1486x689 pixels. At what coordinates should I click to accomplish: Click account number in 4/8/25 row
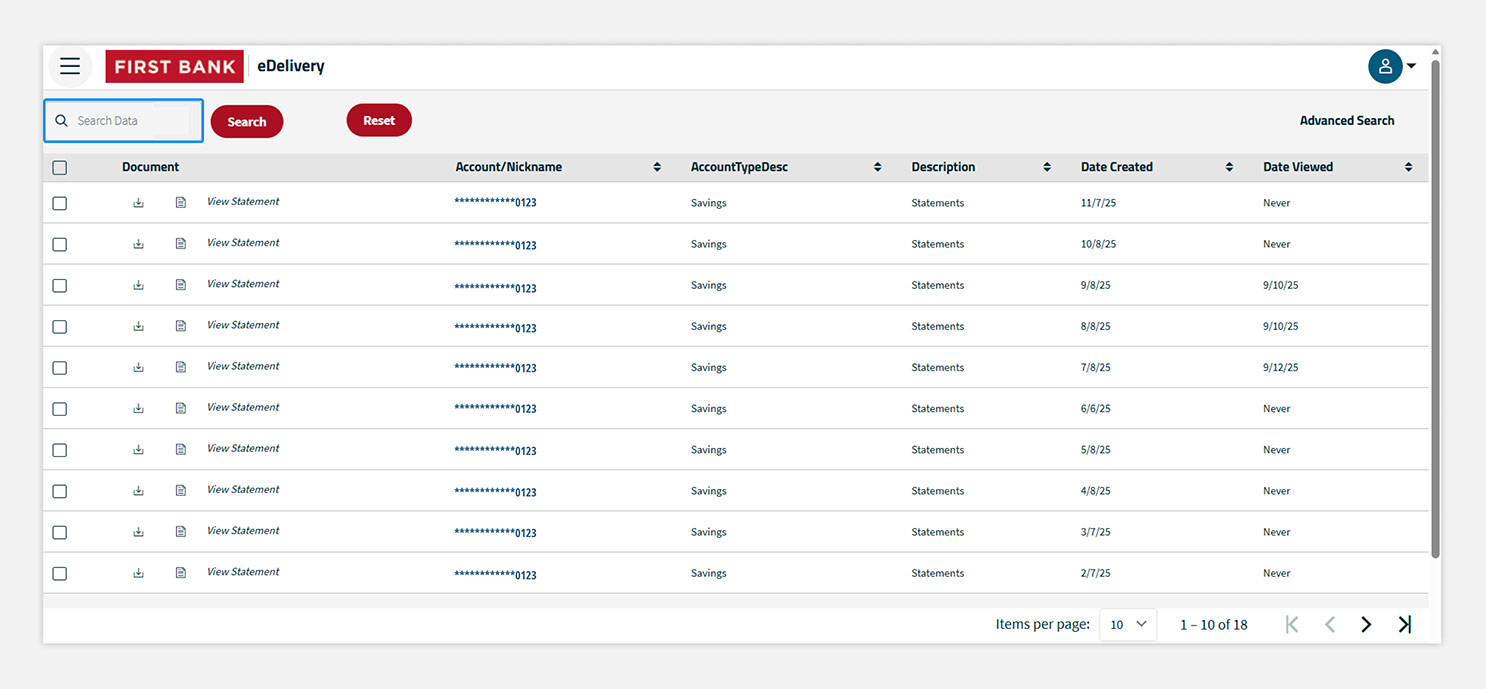495,492
